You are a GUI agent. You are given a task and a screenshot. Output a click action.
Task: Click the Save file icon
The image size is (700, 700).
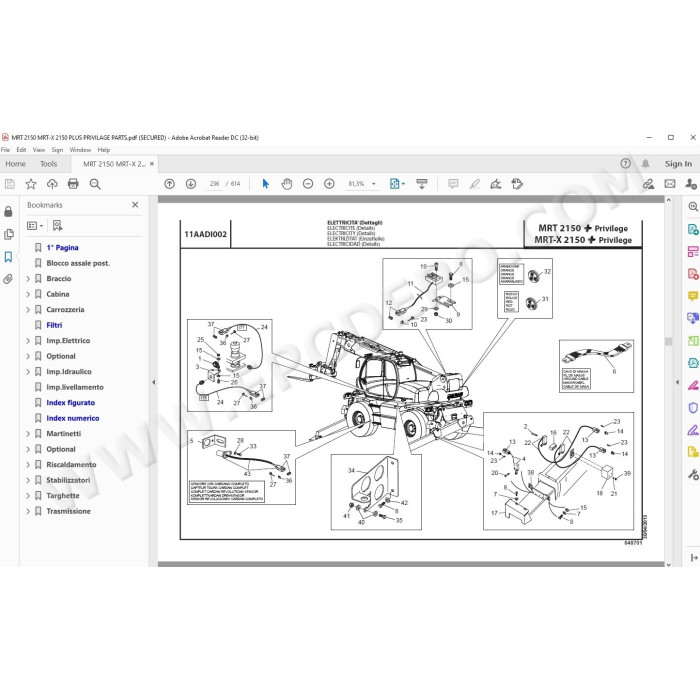point(9,184)
